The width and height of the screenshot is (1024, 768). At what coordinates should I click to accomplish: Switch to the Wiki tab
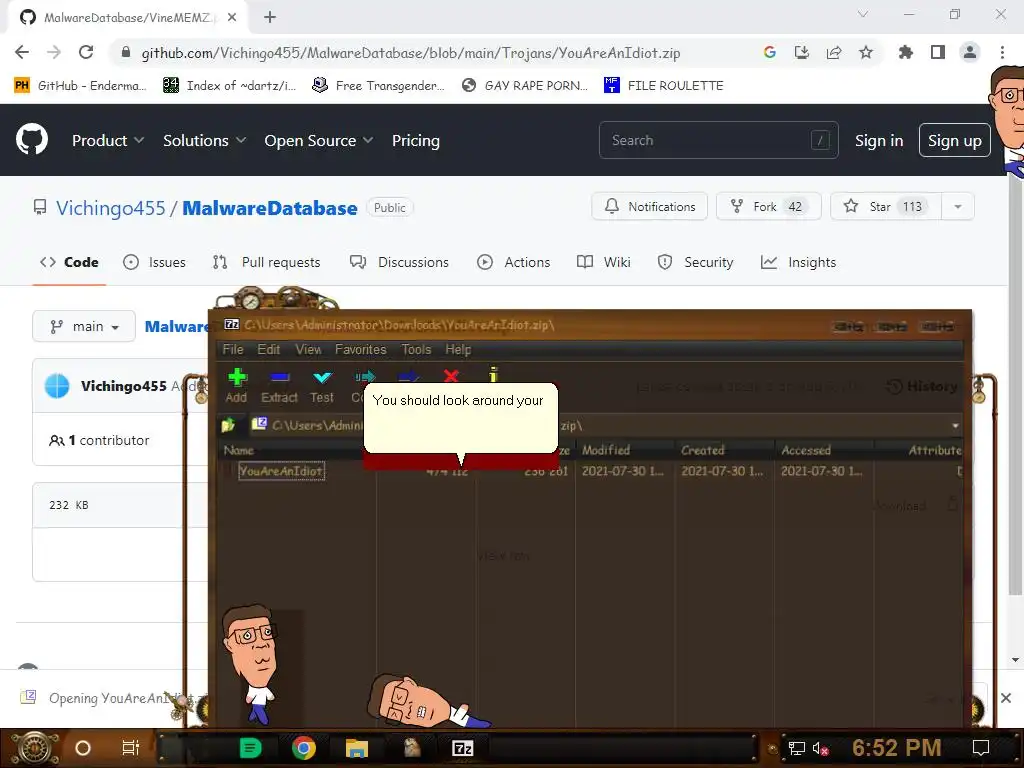coord(603,262)
